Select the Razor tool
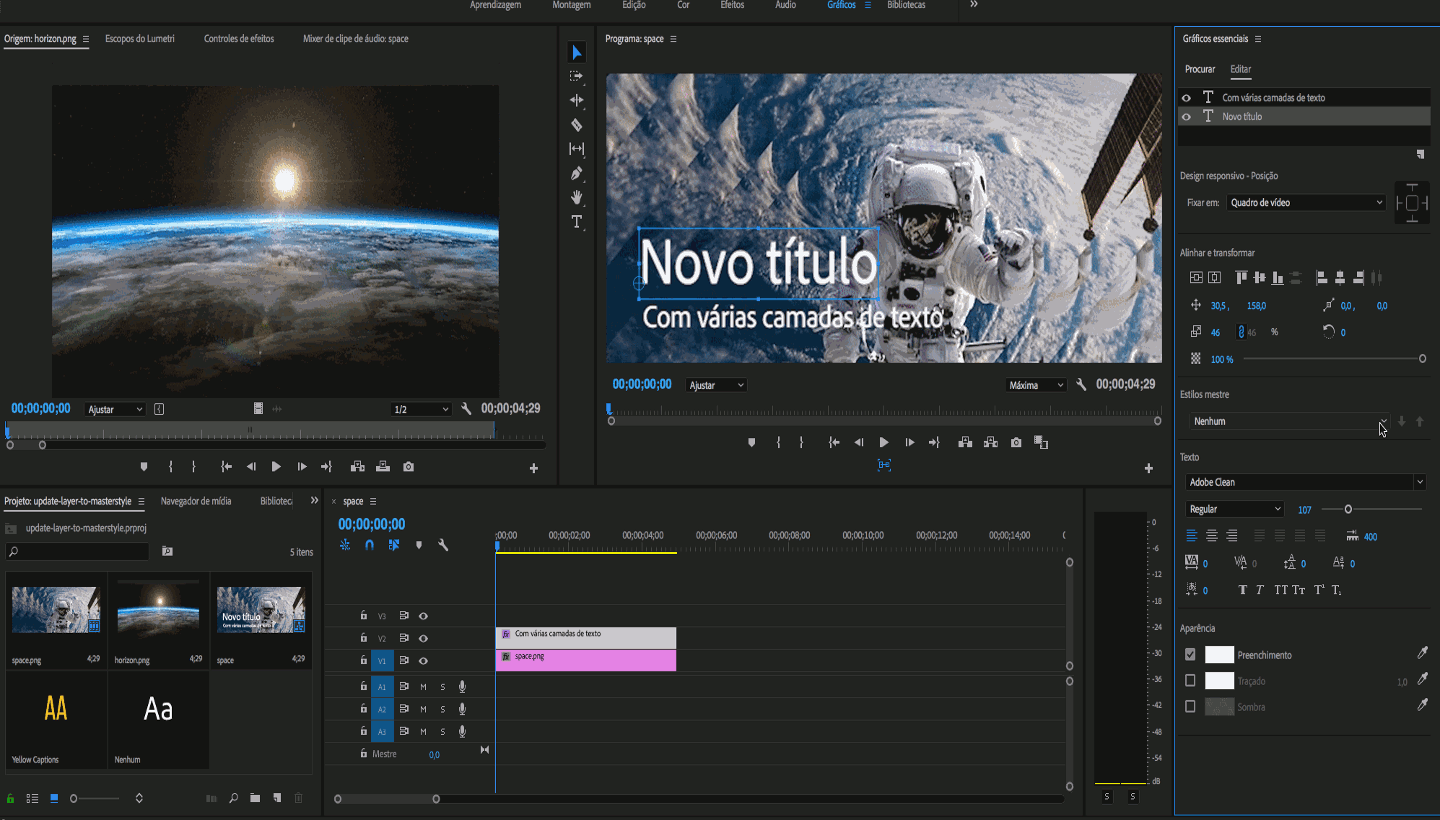This screenshot has width=1440, height=820. (577, 125)
